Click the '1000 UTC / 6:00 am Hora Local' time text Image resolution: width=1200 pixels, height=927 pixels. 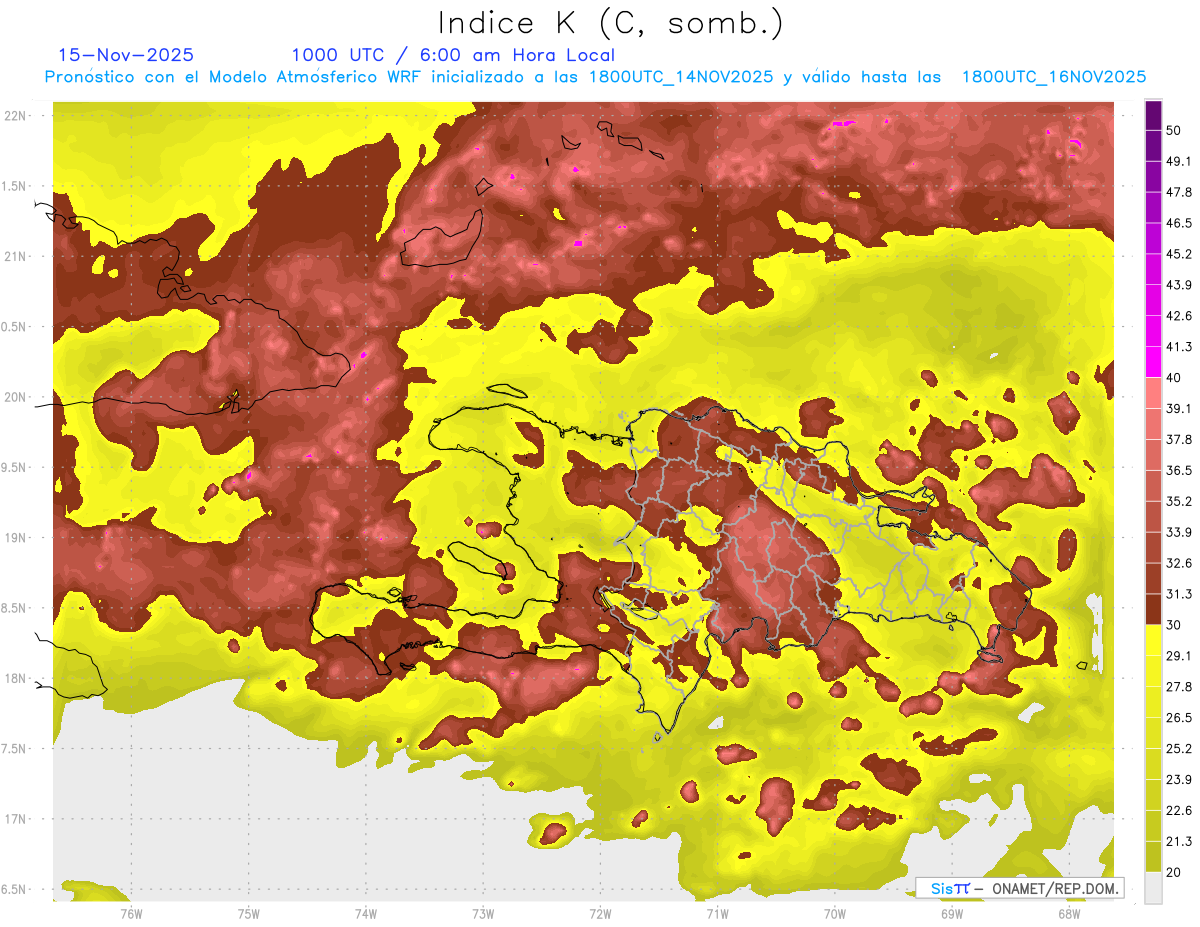click(x=453, y=55)
